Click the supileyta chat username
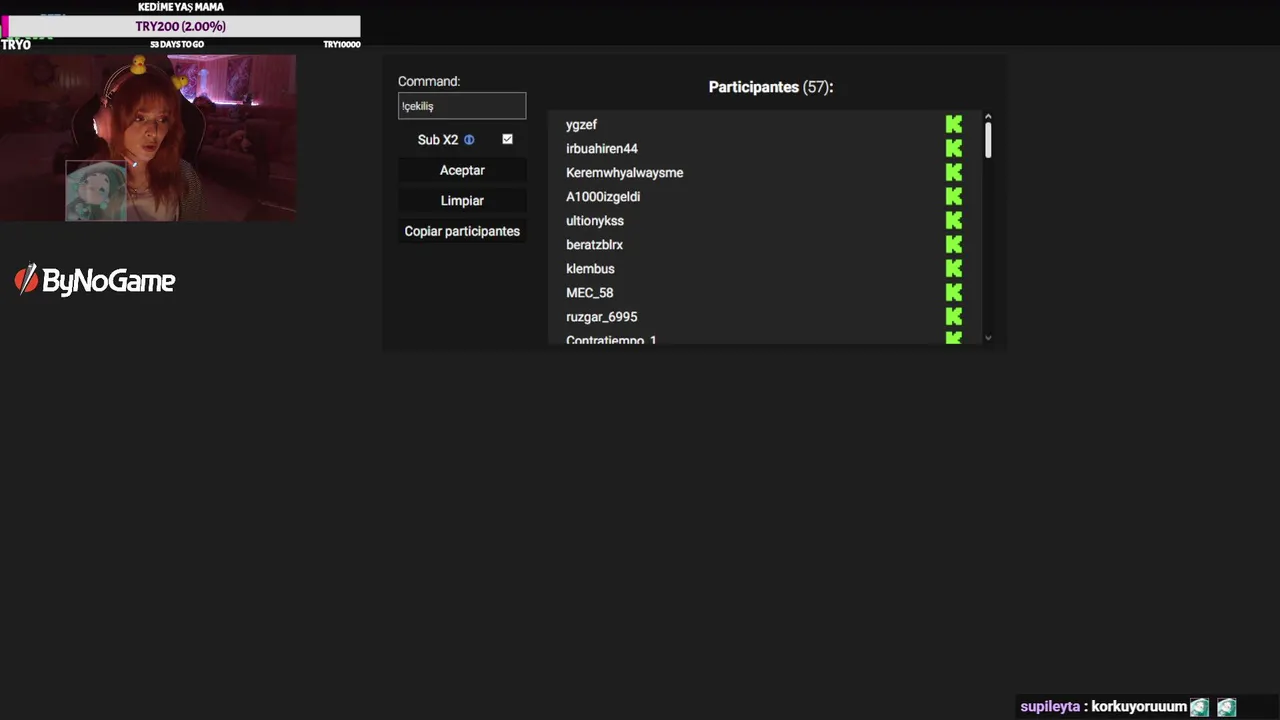This screenshot has height=720, width=1280. click(1049, 706)
